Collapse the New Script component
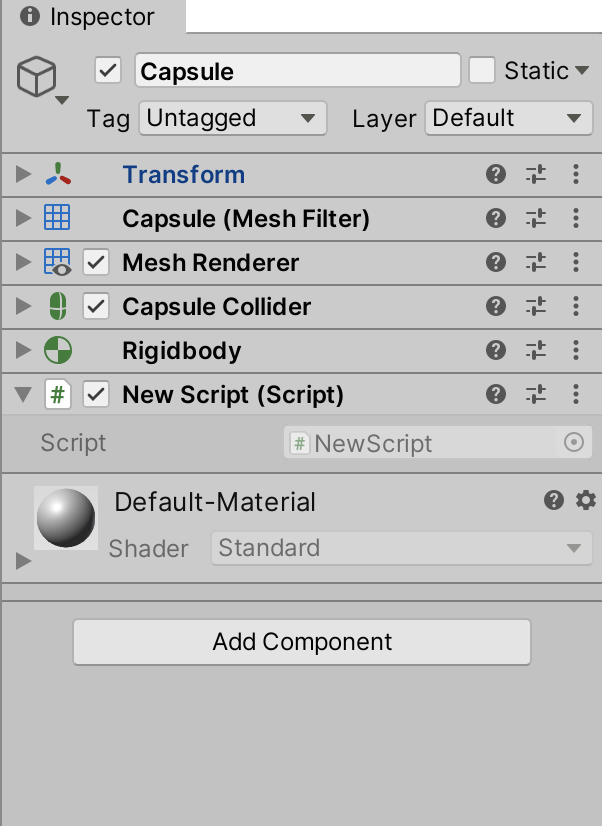The height and width of the screenshot is (826, 602). (23, 395)
